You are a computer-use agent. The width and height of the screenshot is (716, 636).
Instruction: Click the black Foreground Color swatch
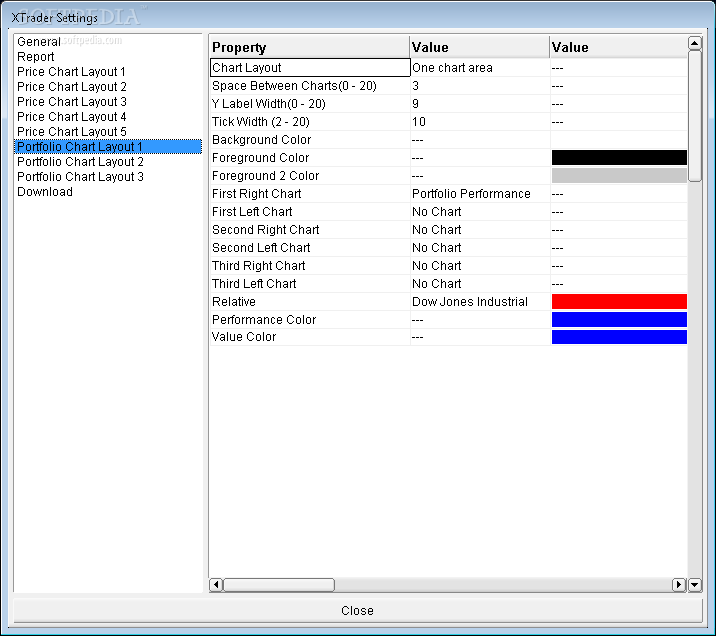619,158
